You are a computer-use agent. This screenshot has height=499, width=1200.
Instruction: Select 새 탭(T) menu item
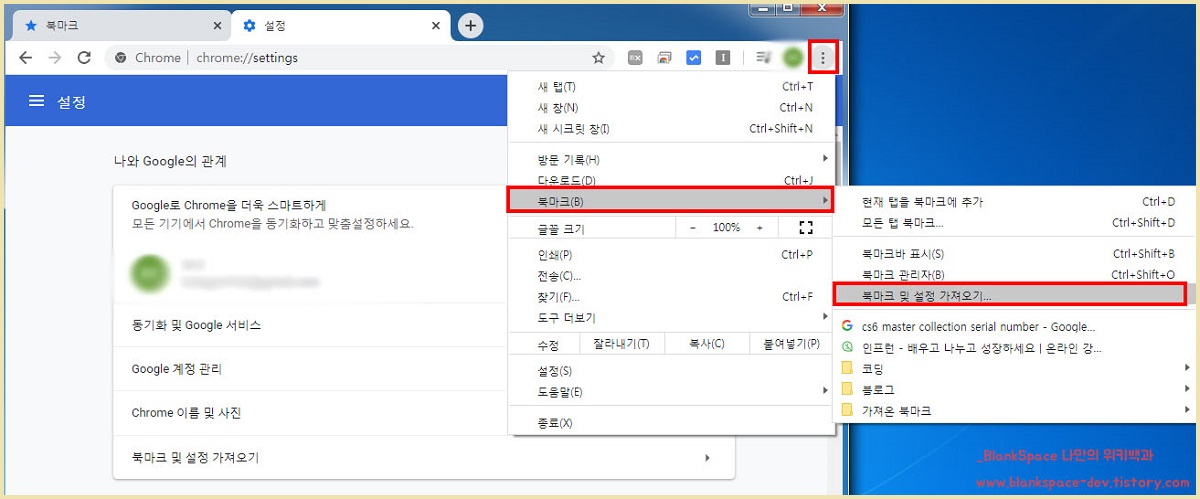671,87
